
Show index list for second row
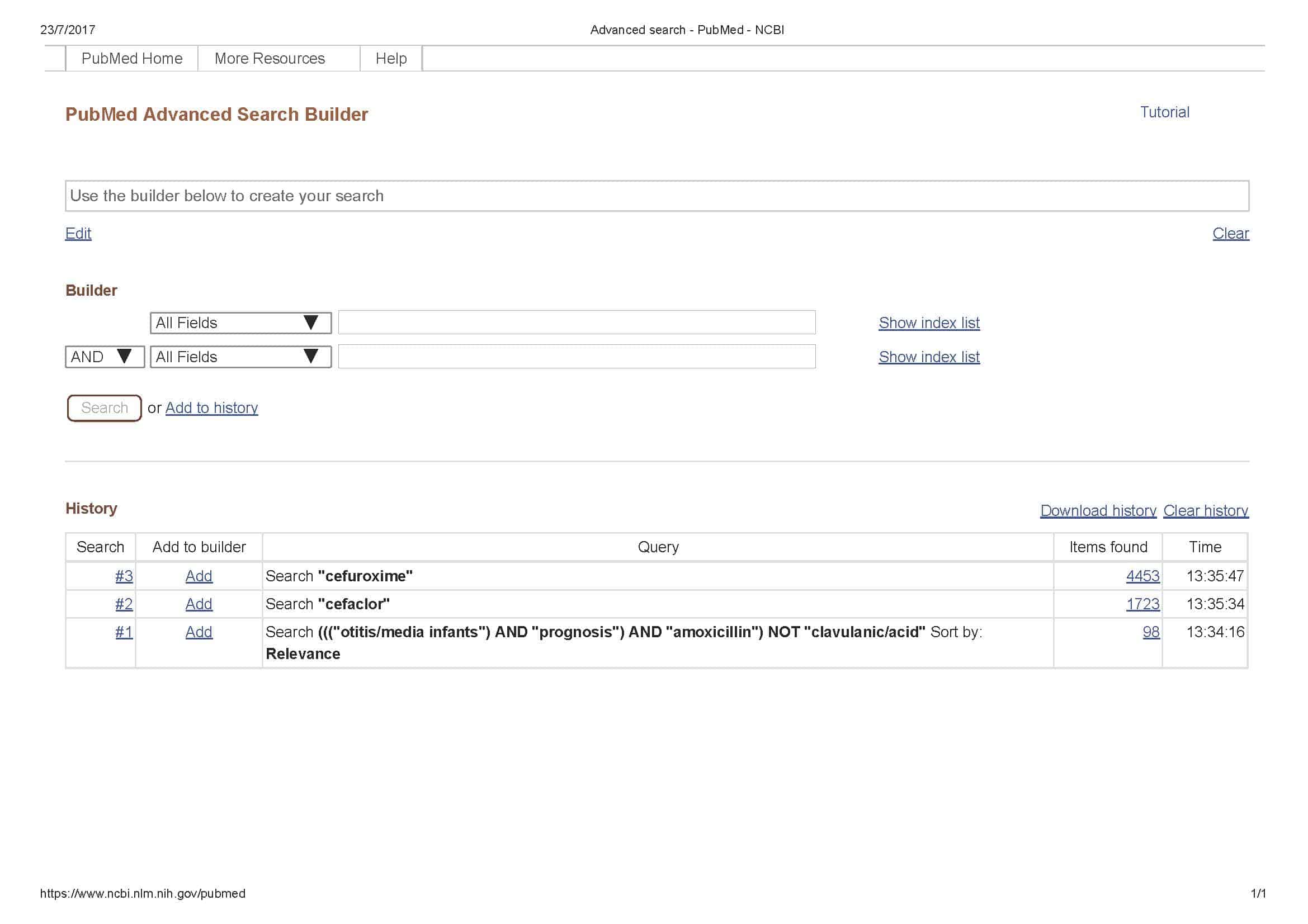[929, 357]
